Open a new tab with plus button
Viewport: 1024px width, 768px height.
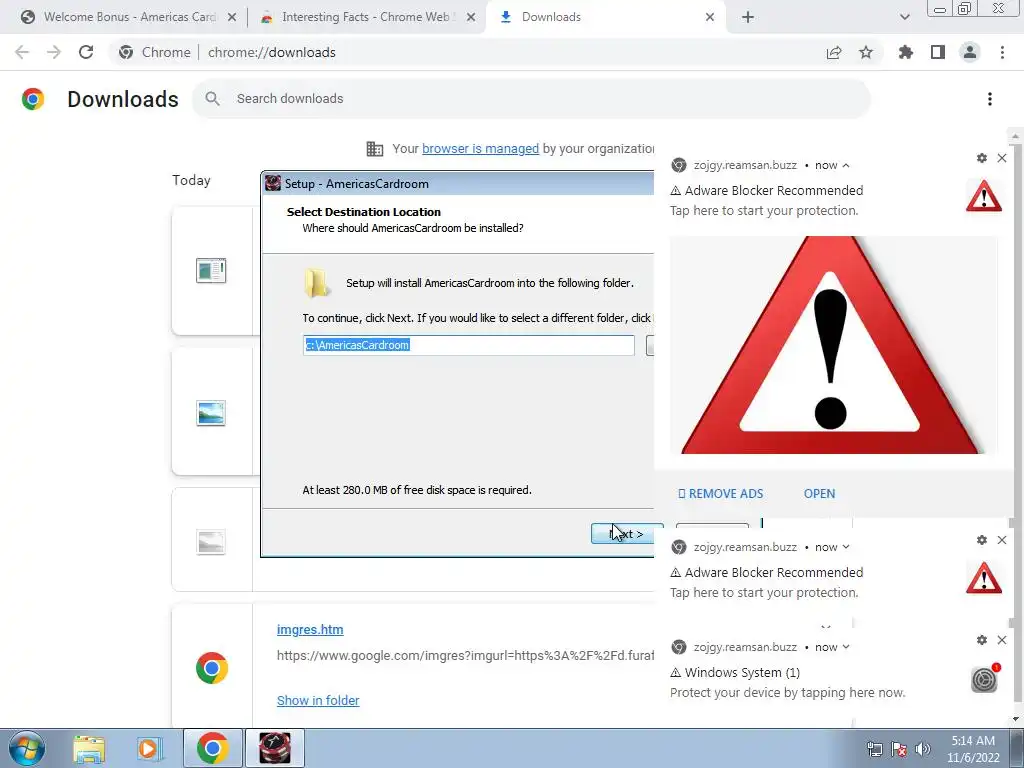coord(748,18)
